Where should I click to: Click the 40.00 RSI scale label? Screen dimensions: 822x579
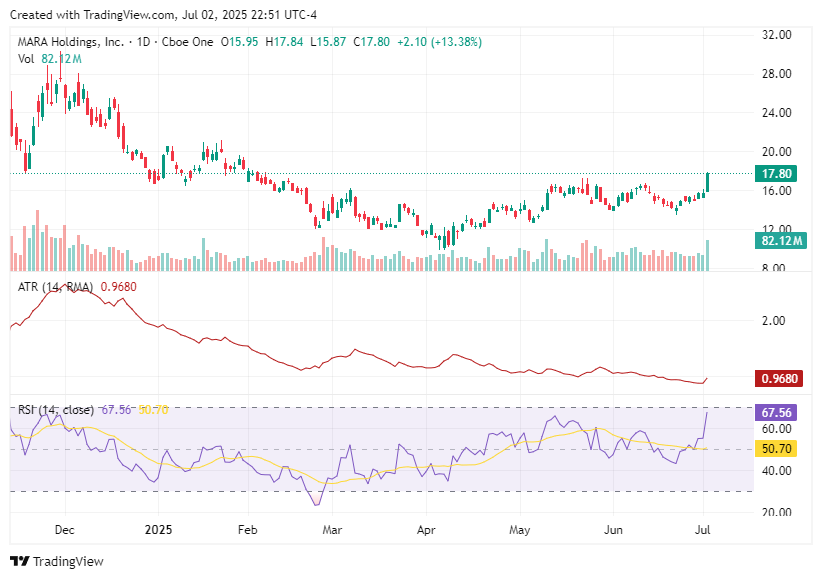coord(776,471)
